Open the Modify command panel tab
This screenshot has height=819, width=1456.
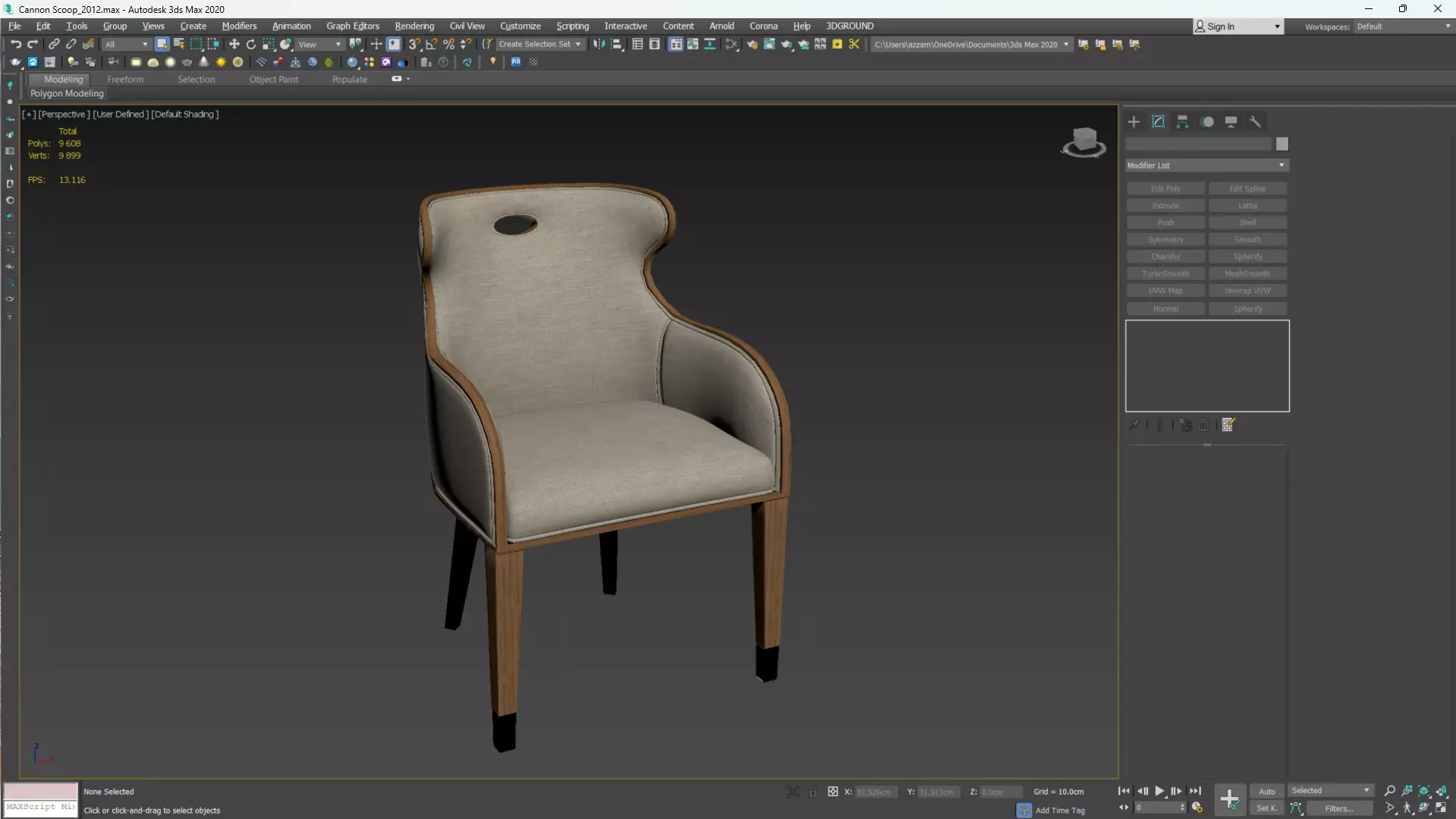point(1158,121)
